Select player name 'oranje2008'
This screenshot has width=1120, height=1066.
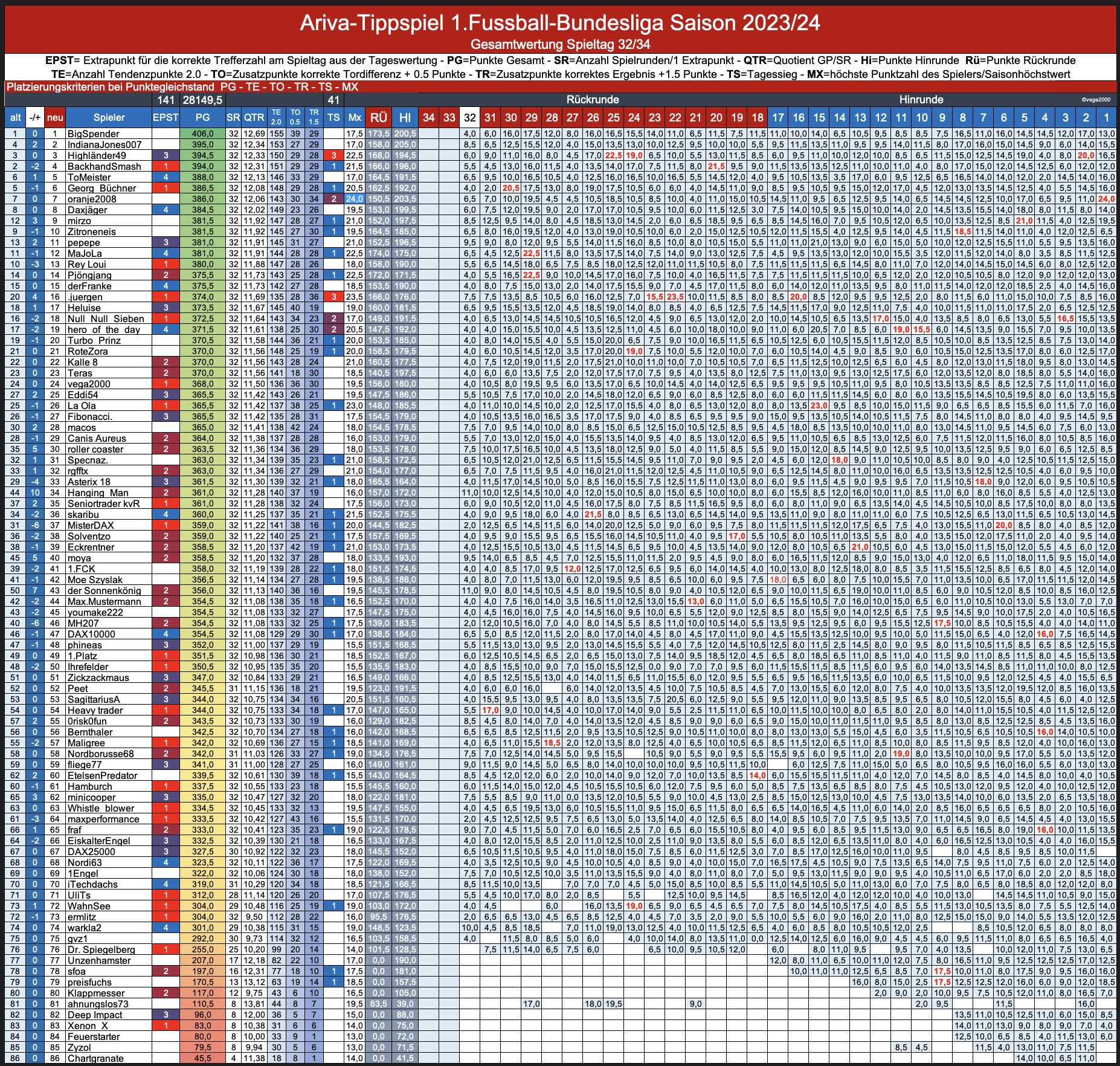(92, 199)
